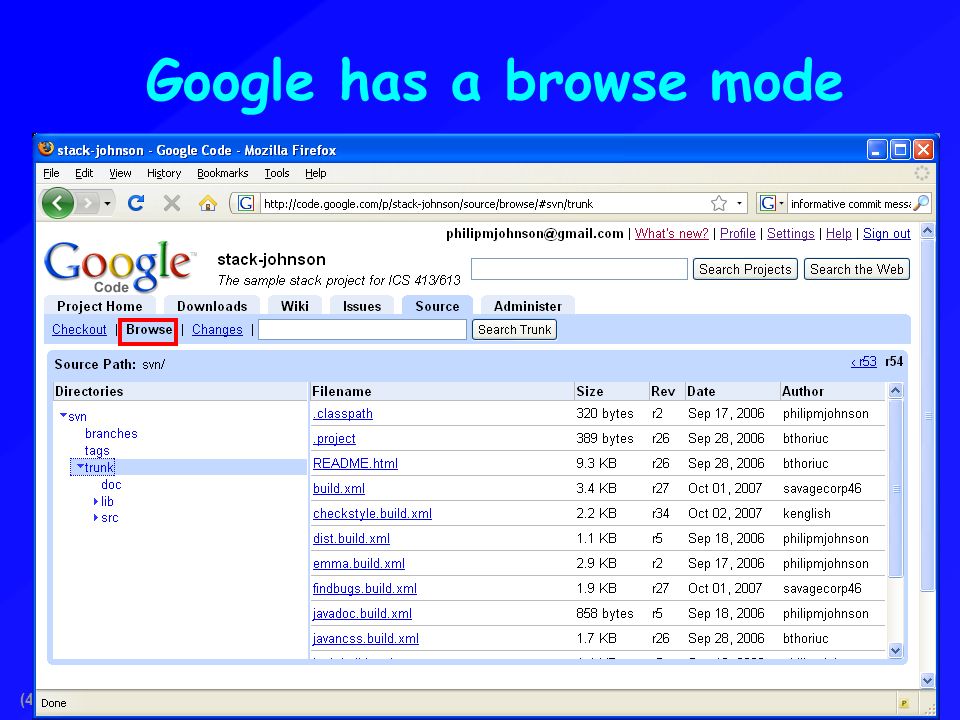960x720 pixels.
Task: Switch to the Project Home tab
Action: [x=99, y=306]
